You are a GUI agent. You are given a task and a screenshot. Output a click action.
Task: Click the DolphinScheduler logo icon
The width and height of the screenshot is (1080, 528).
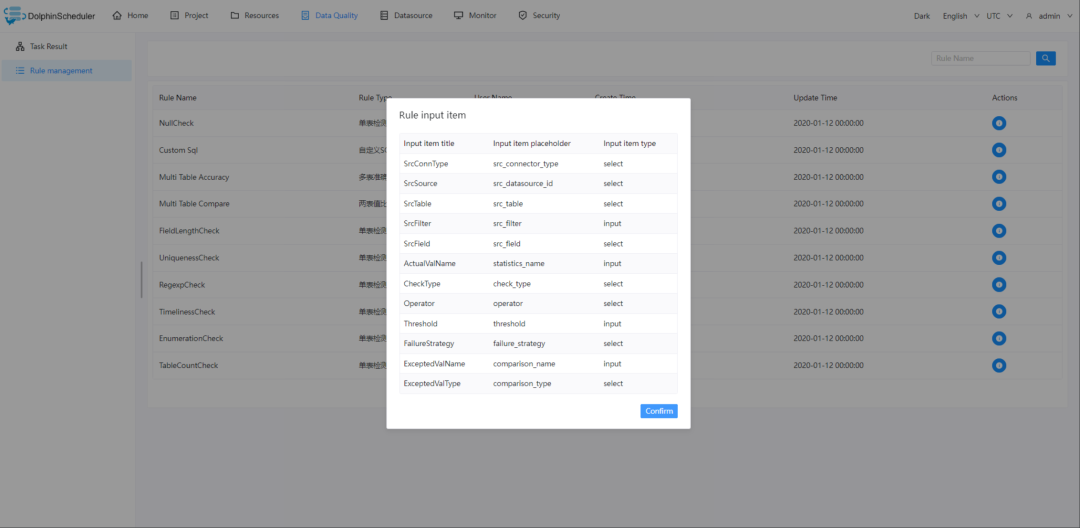point(14,15)
